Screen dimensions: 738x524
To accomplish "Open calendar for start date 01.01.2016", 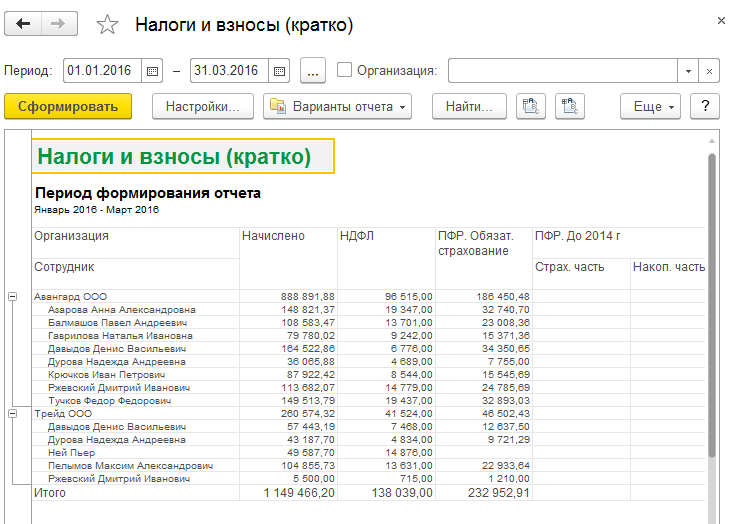I will [x=152, y=71].
